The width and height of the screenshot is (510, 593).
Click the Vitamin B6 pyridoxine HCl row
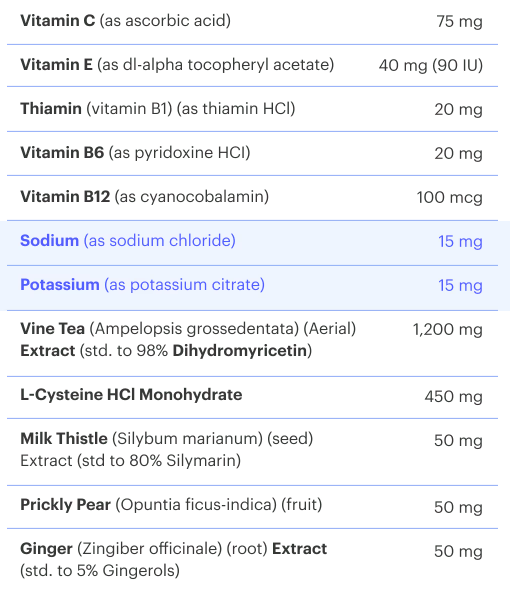[x=252, y=153]
